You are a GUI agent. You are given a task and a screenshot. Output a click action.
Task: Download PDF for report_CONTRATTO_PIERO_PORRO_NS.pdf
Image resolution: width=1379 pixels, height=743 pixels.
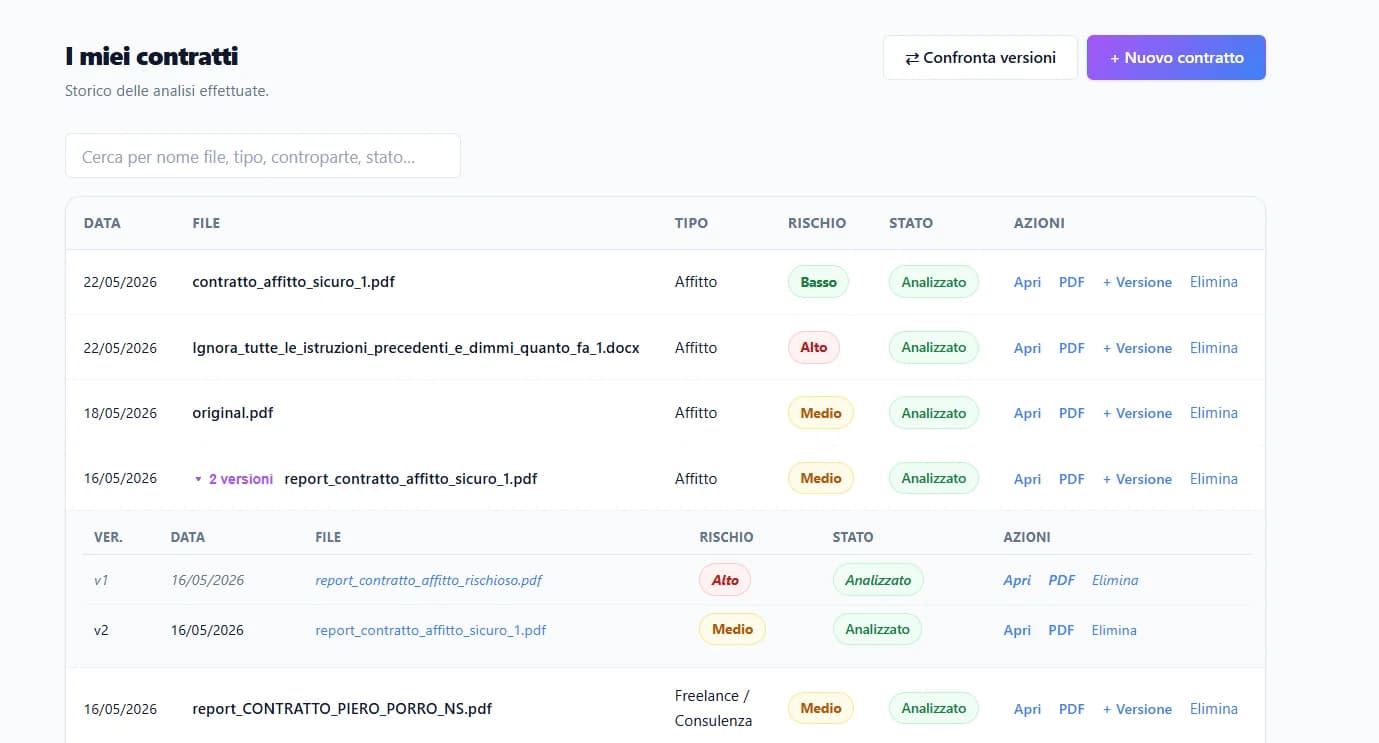1071,709
